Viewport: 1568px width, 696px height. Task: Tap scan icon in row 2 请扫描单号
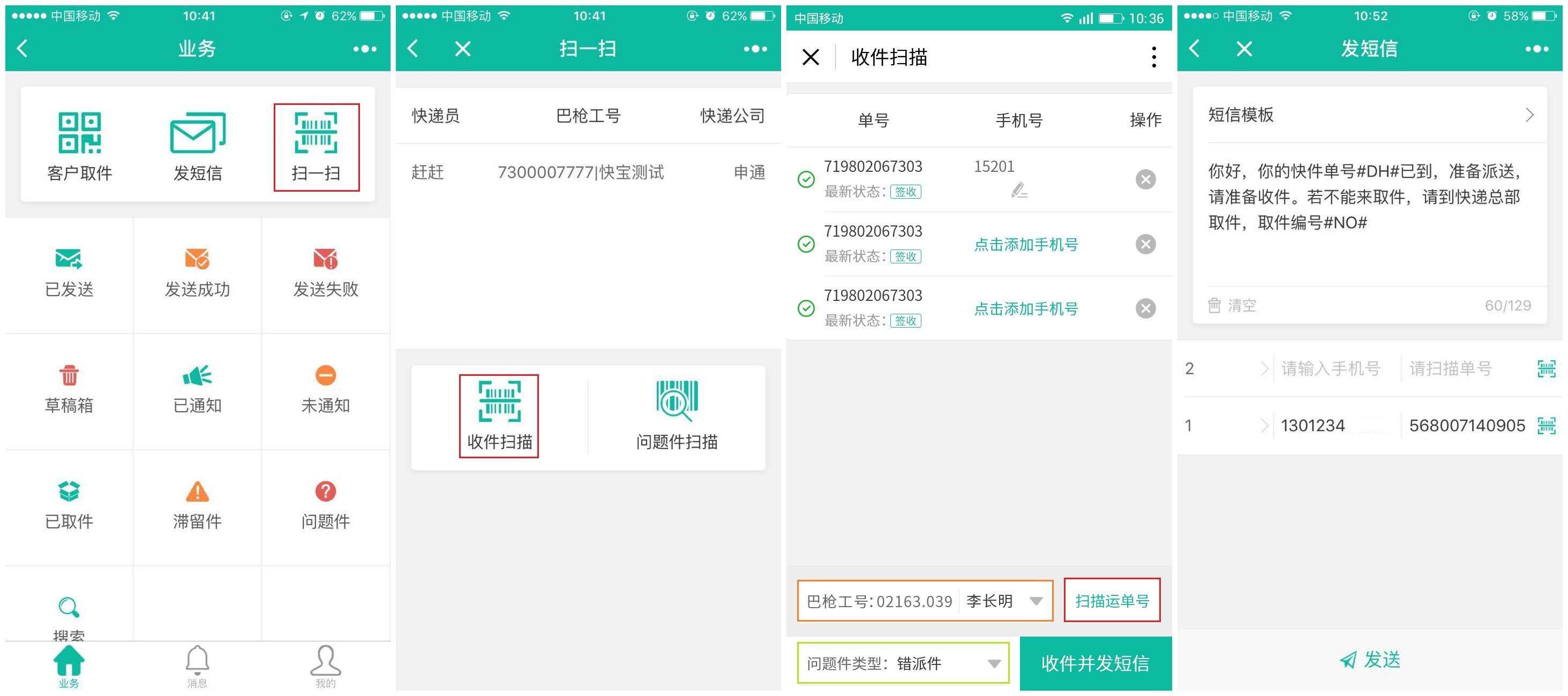(1546, 369)
